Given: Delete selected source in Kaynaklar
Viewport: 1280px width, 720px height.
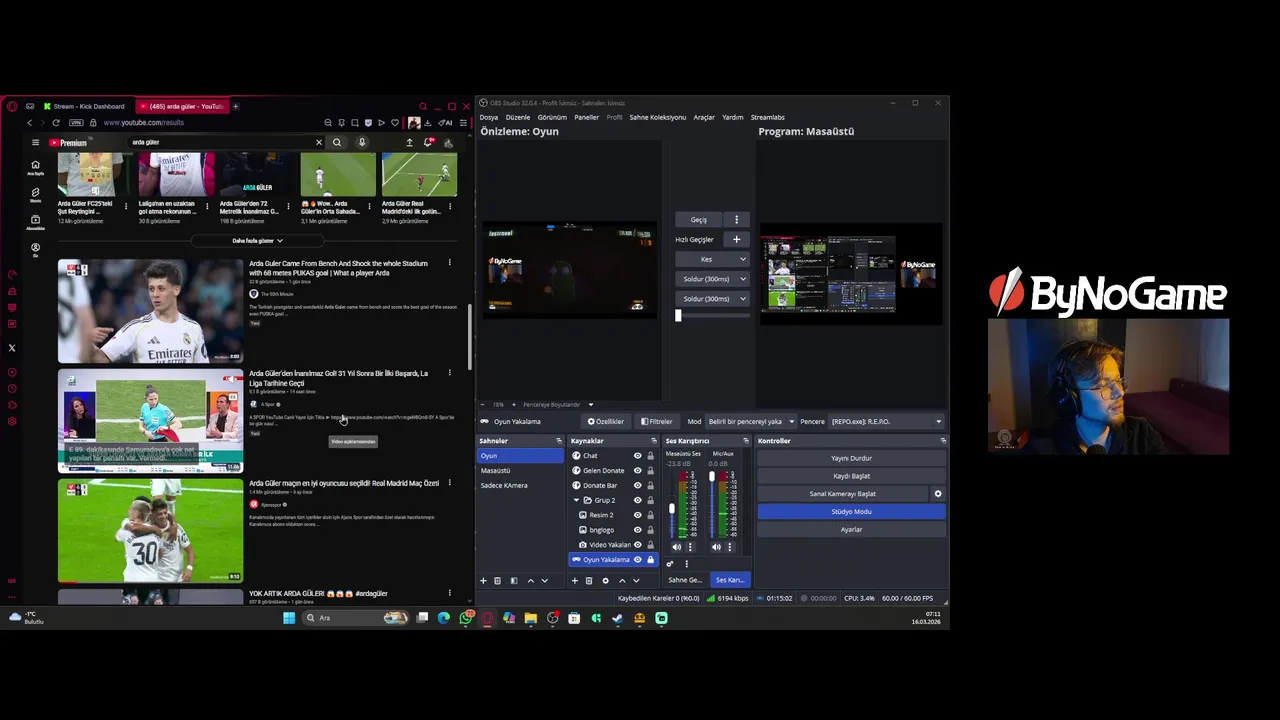Looking at the screenshot, I should 588,581.
